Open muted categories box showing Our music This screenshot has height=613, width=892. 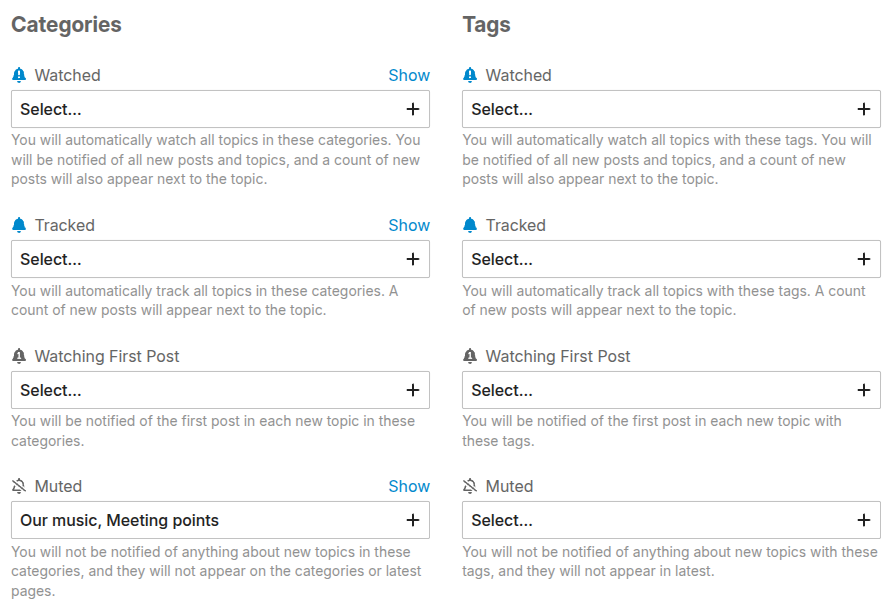(x=220, y=520)
